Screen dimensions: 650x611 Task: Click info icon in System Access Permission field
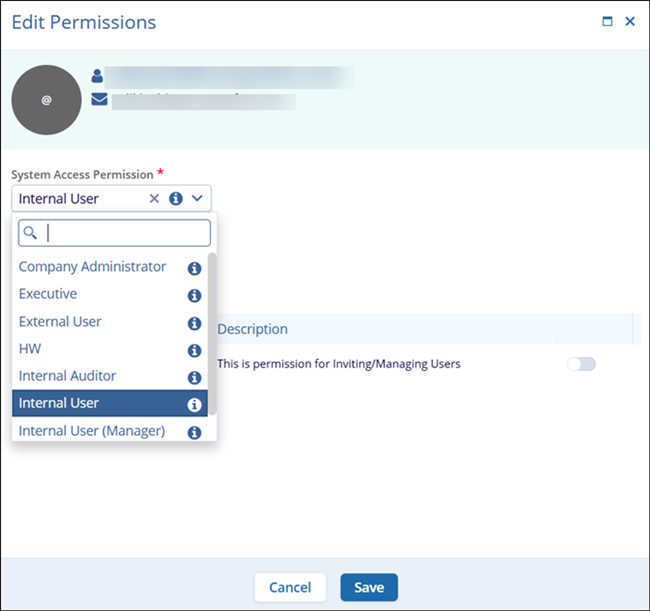(x=175, y=199)
